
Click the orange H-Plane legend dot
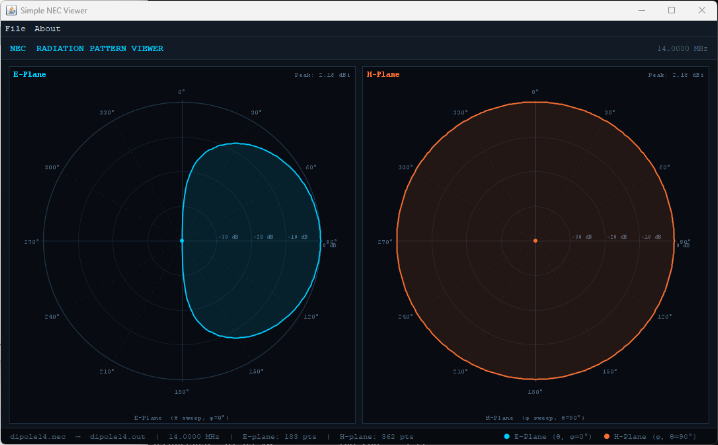606,436
